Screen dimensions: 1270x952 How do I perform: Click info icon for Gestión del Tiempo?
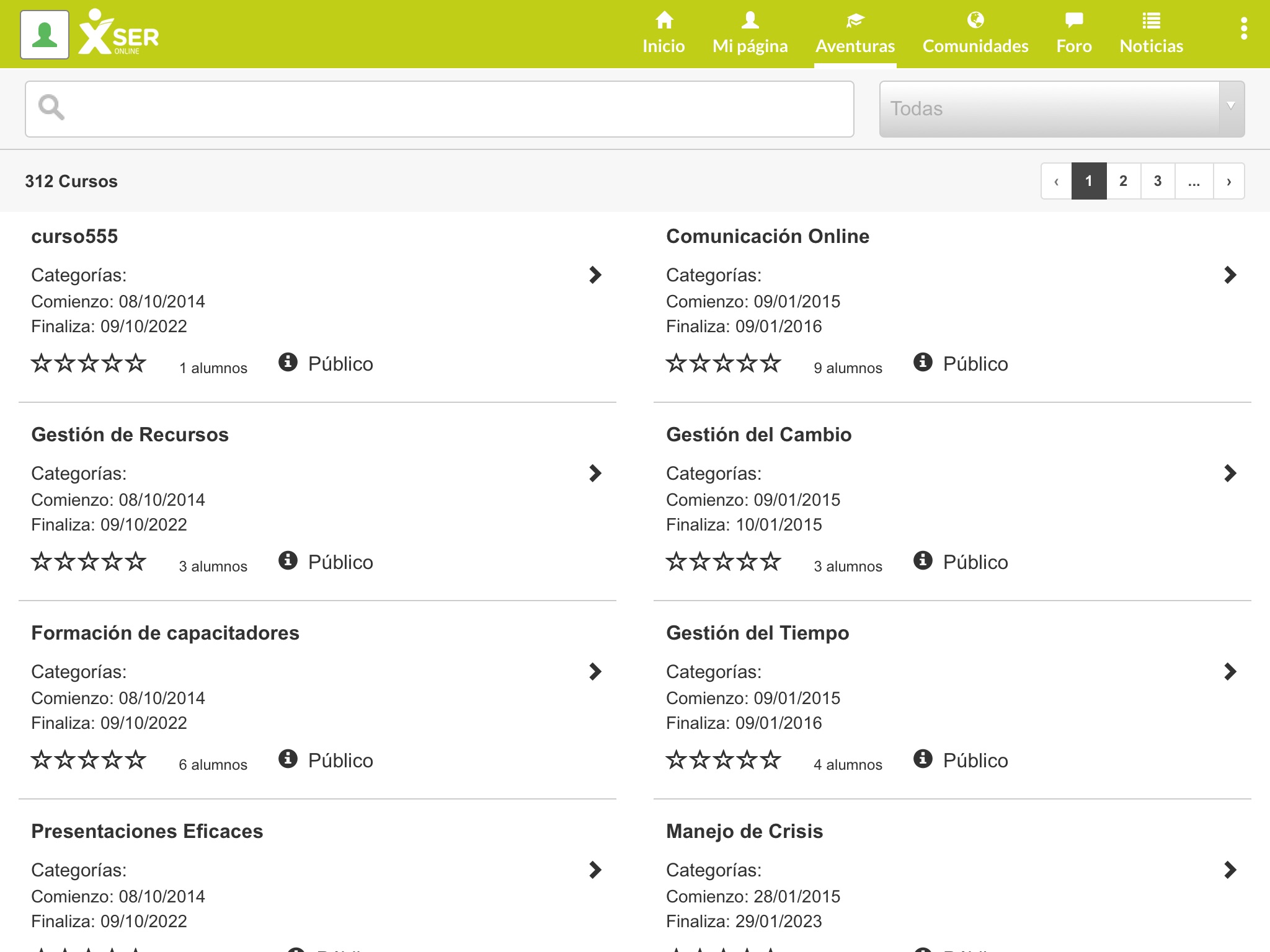[923, 759]
